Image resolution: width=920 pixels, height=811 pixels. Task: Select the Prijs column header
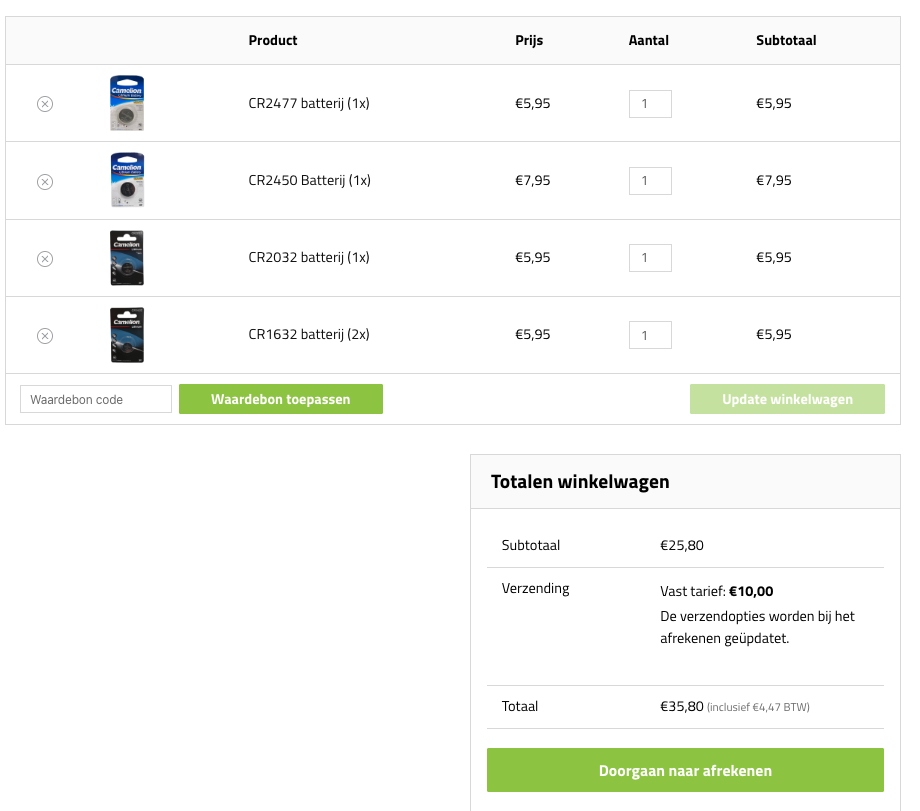[529, 40]
